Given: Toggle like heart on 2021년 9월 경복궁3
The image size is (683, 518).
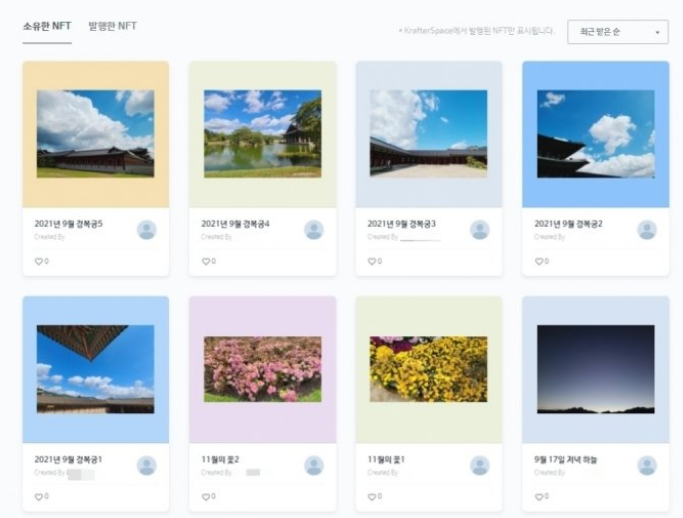Looking at the screenshot, I should [x=372, y=261].
